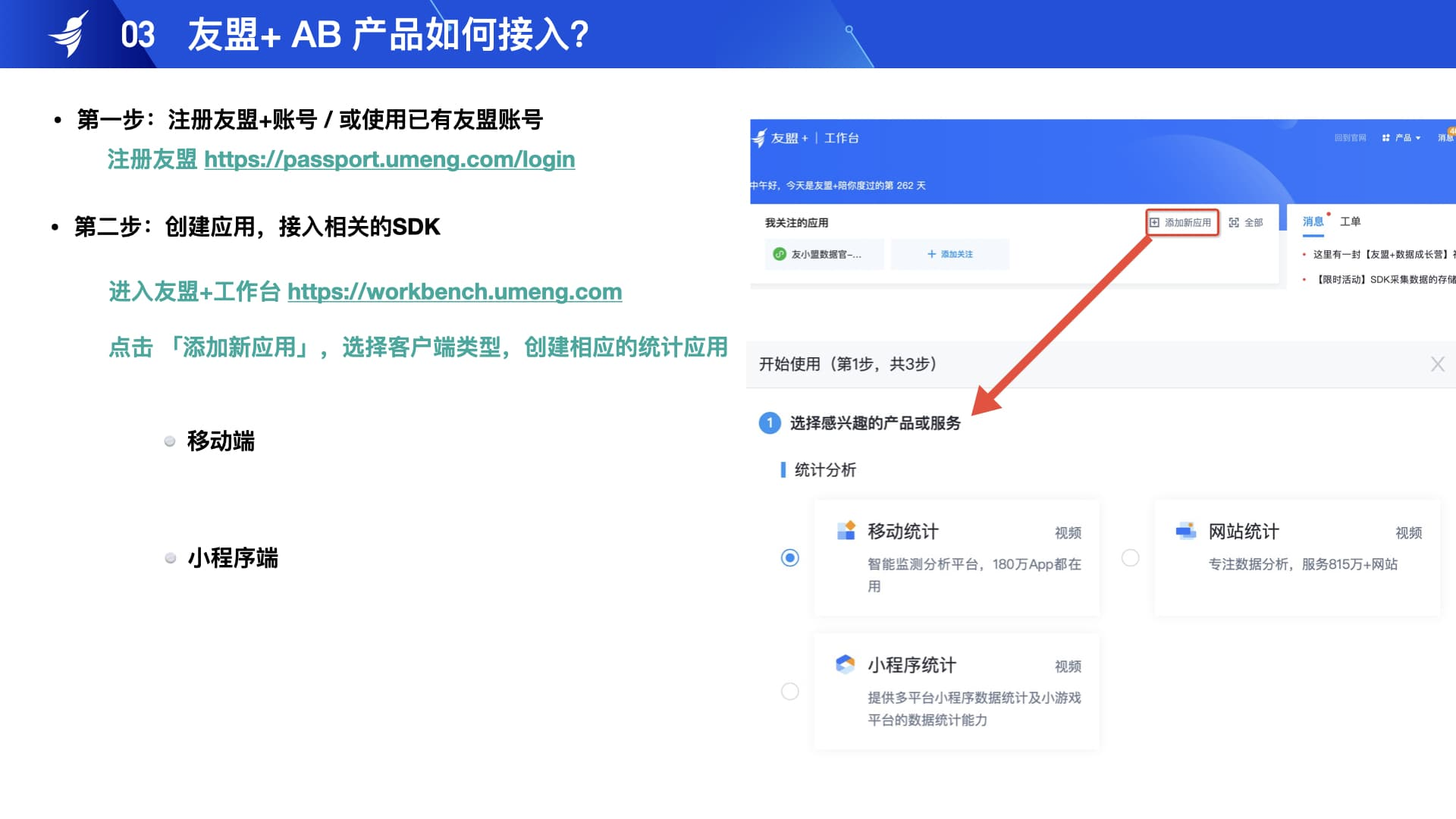The width and height of the screenshot is (1456, 819).
Task: Click the 我关注的应用 heading
Action: point(796,223)
